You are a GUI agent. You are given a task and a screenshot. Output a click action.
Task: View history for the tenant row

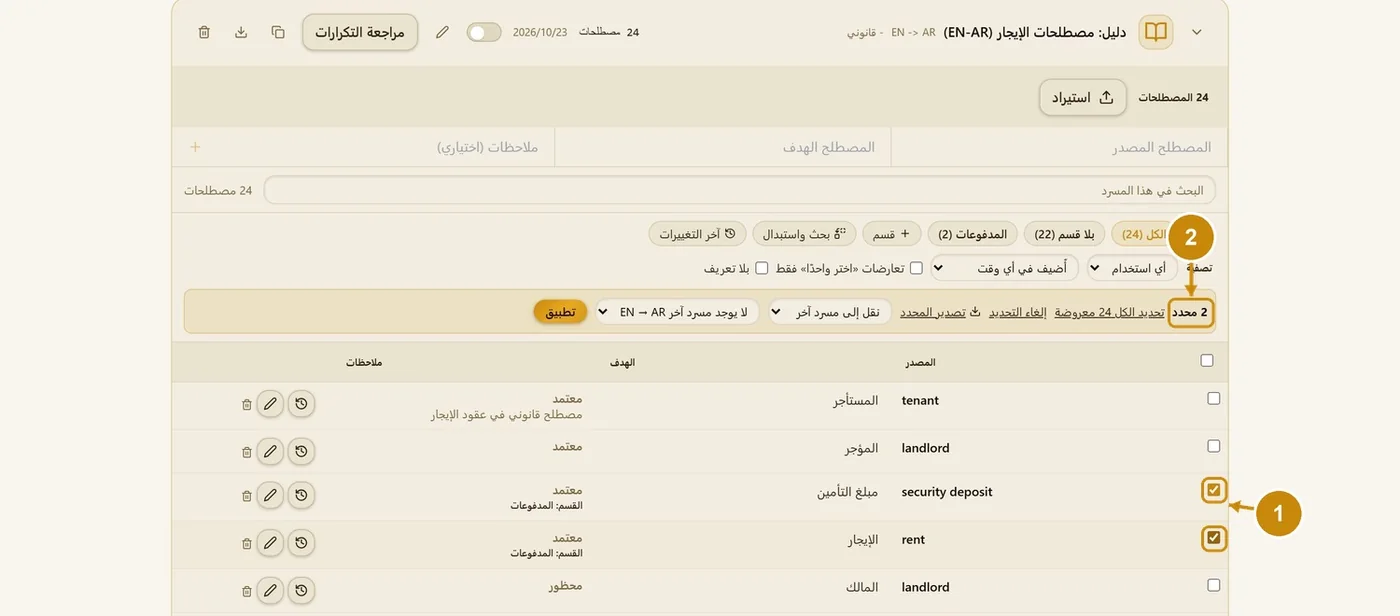[x=301, y=404]
